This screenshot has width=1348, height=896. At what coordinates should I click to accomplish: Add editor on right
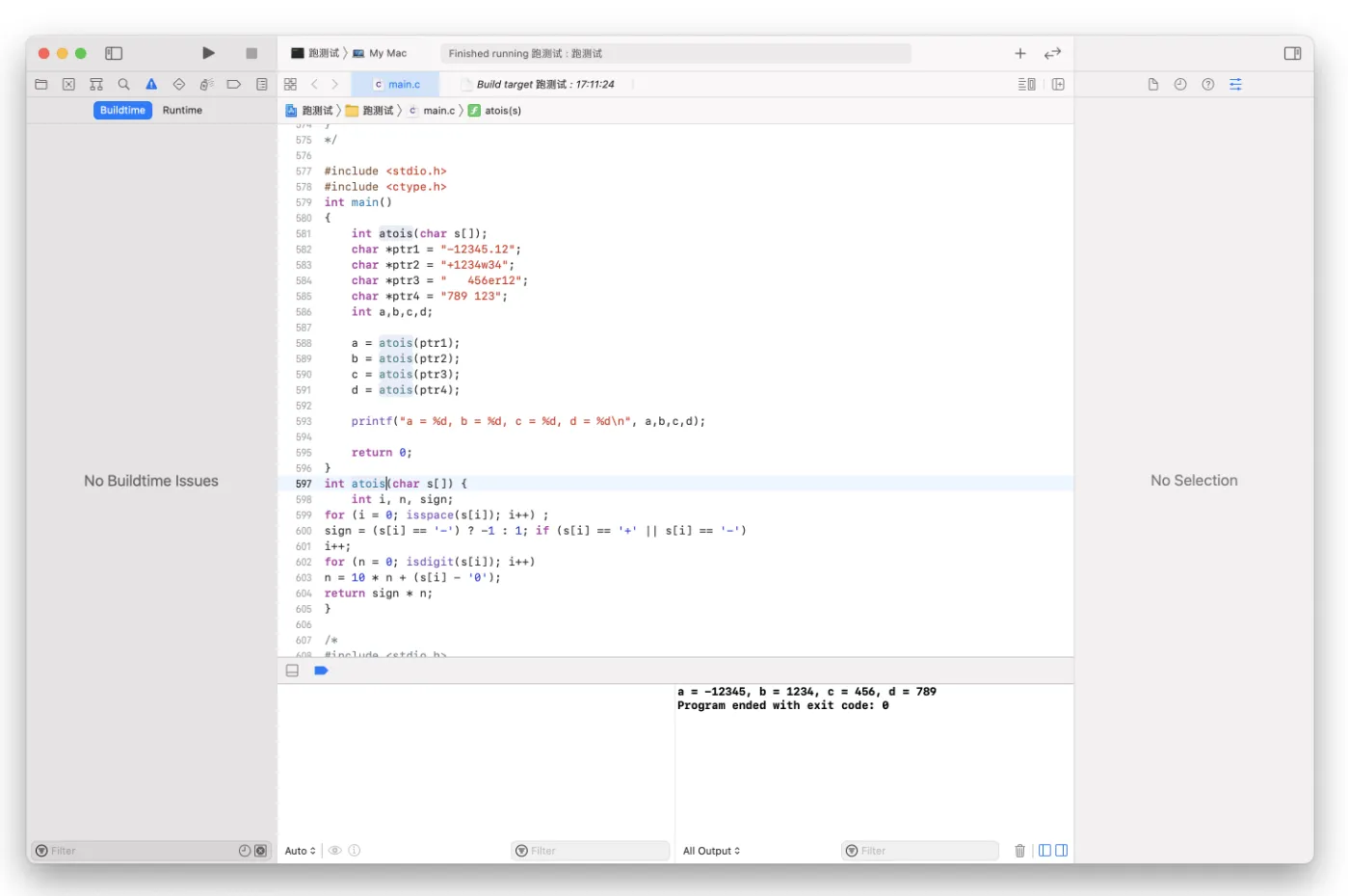click(x=1058, y=84)
